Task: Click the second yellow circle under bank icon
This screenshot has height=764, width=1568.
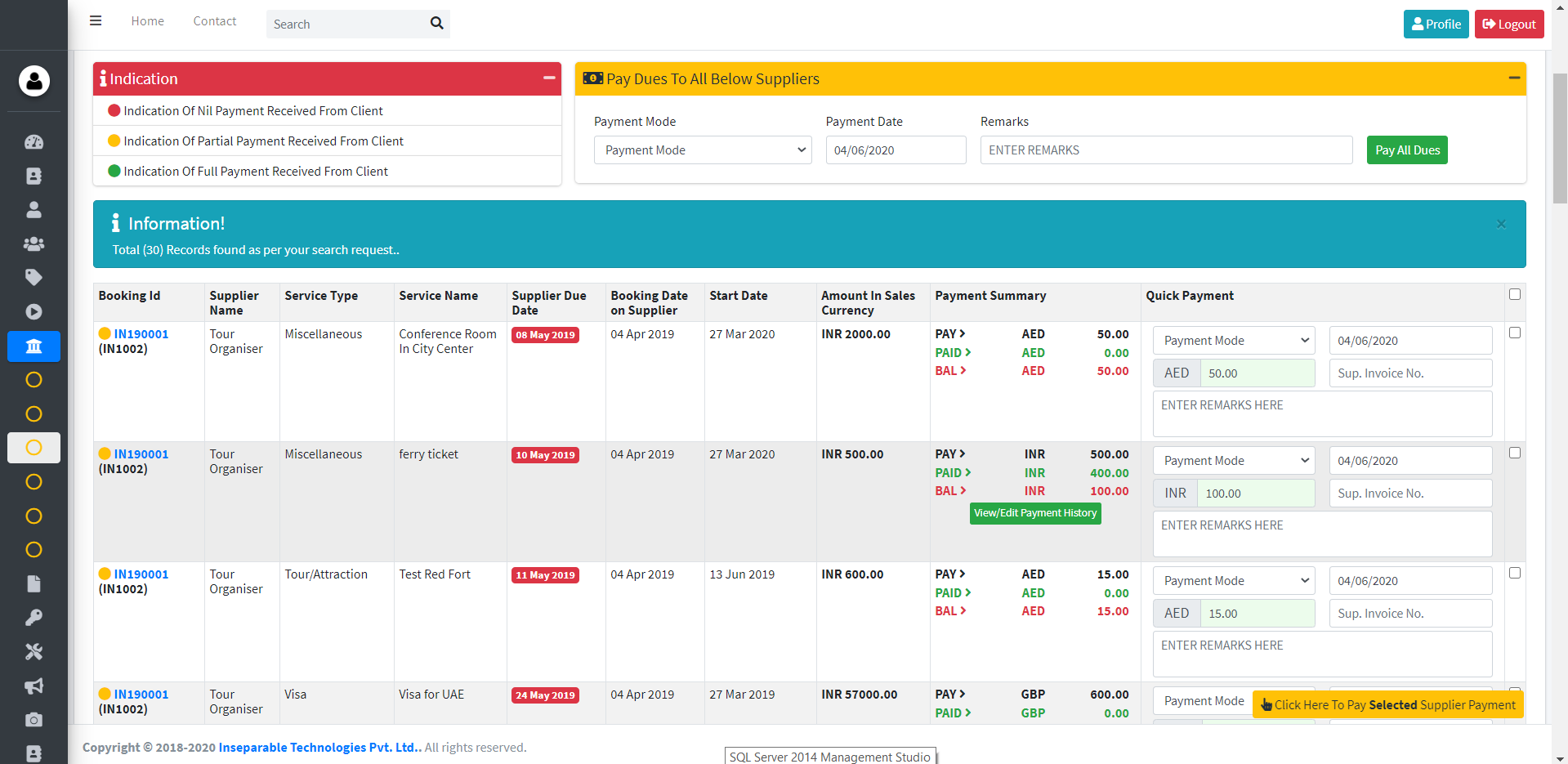Action: pos(34,414)
